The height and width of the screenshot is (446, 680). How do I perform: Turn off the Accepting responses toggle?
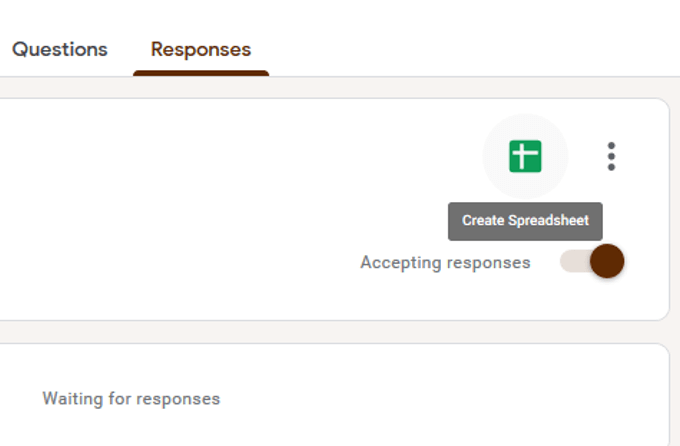click(x=606, y=262)
